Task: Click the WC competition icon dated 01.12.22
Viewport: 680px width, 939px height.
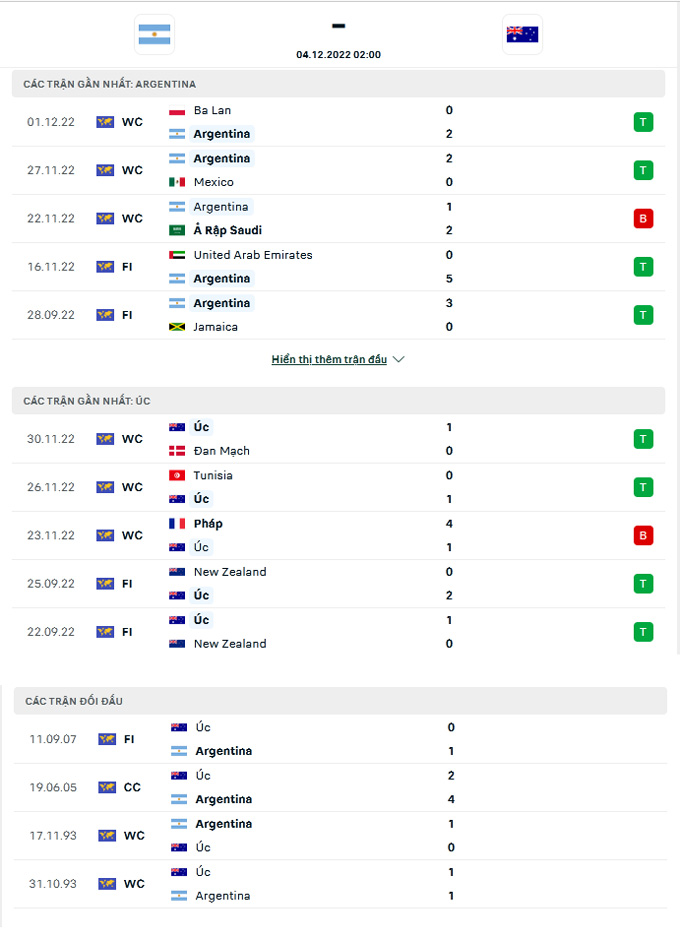Action: tap(105, 122)
